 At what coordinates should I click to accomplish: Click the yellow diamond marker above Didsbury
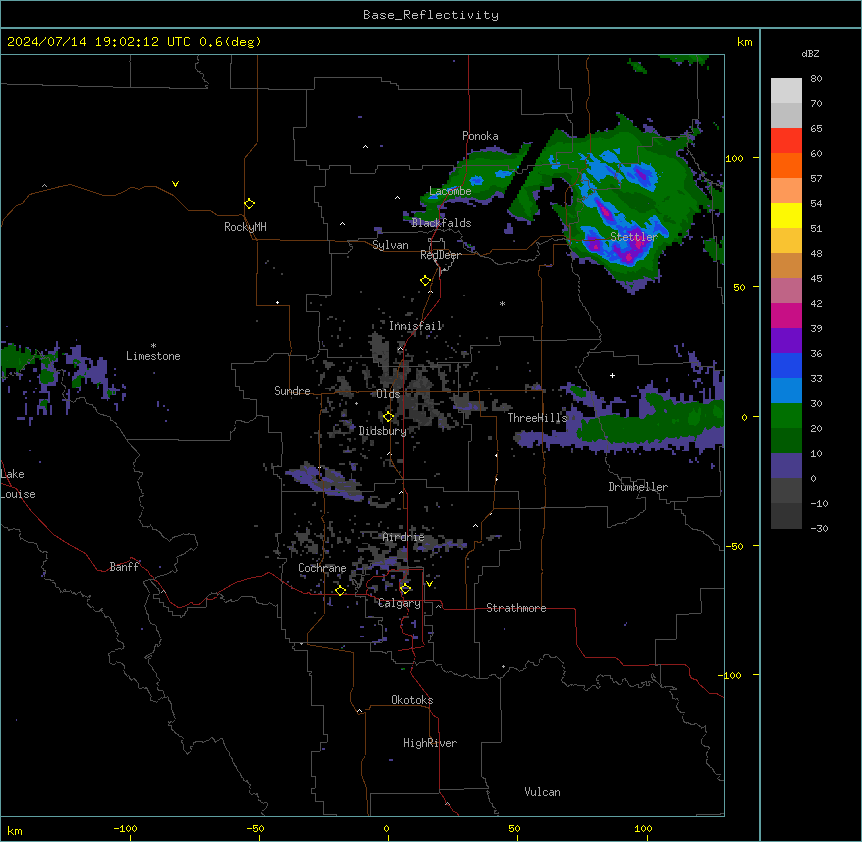click(x=388, y=417)
